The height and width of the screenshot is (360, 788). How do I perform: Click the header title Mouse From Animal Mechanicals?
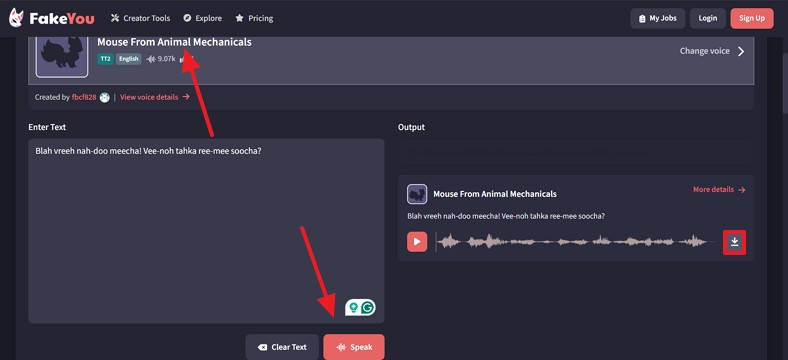pyautogui.click(x=174, y=42)
